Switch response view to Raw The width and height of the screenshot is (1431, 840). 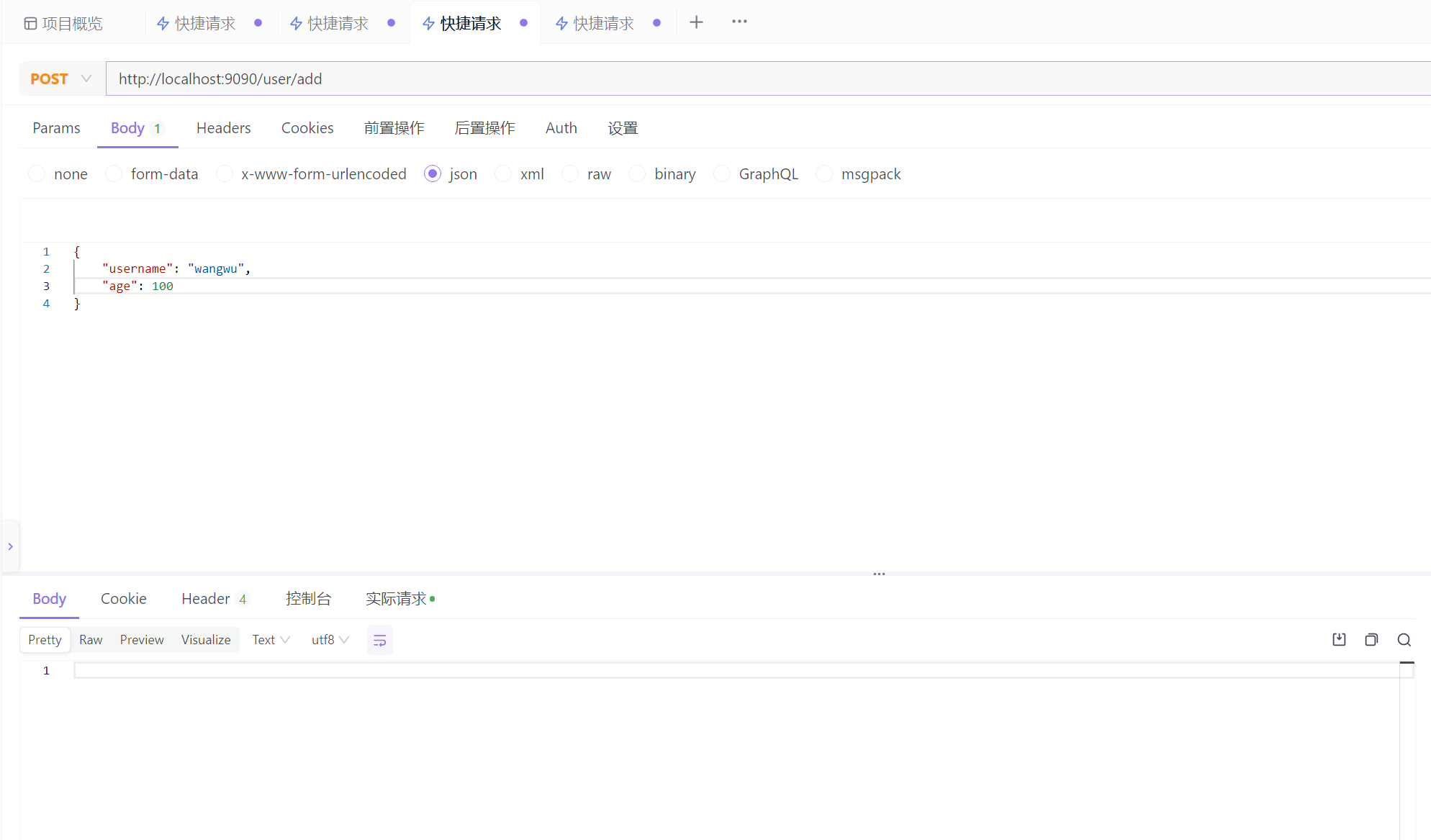91,640
